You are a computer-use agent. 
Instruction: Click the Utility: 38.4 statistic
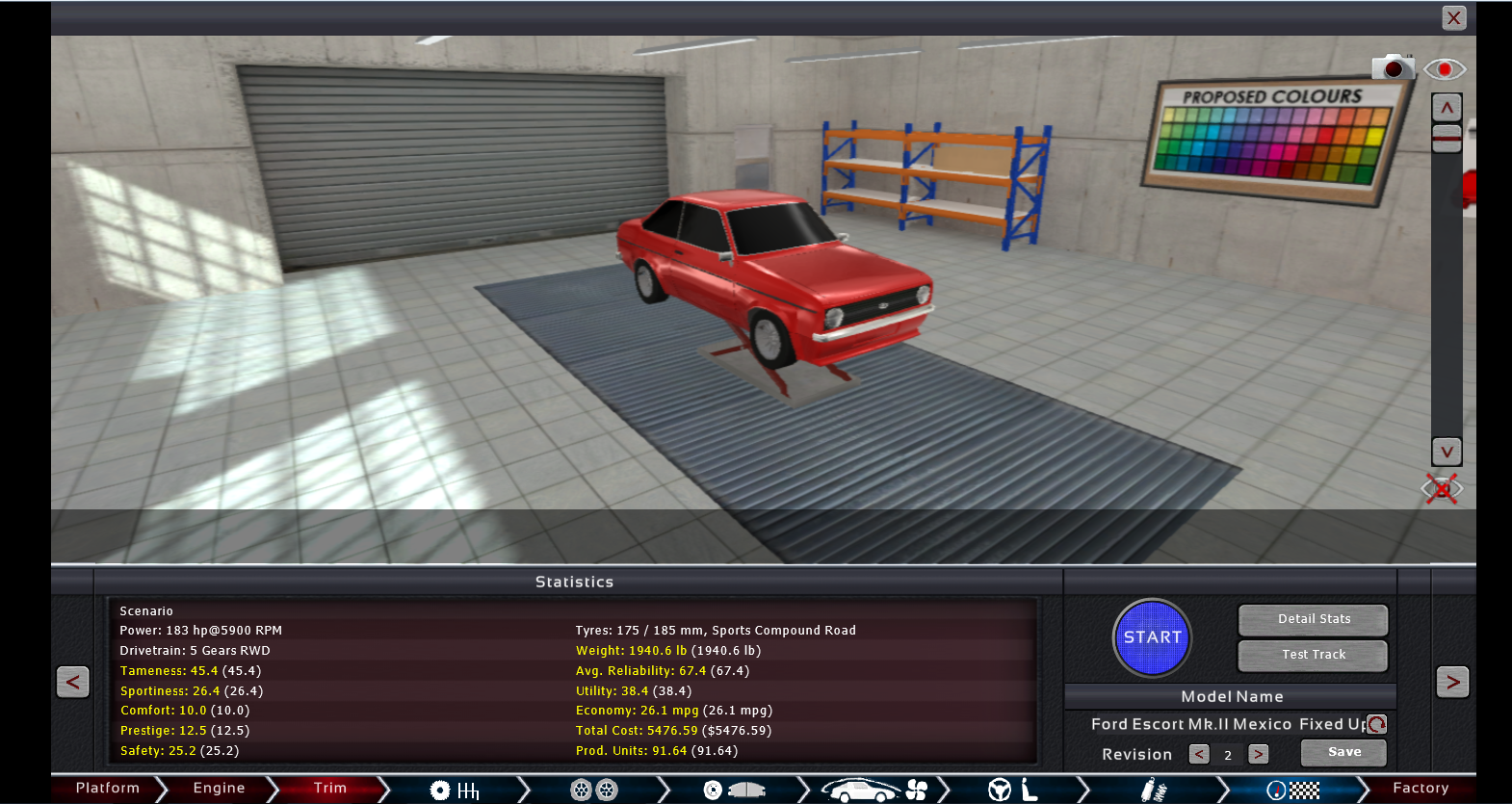634,691
